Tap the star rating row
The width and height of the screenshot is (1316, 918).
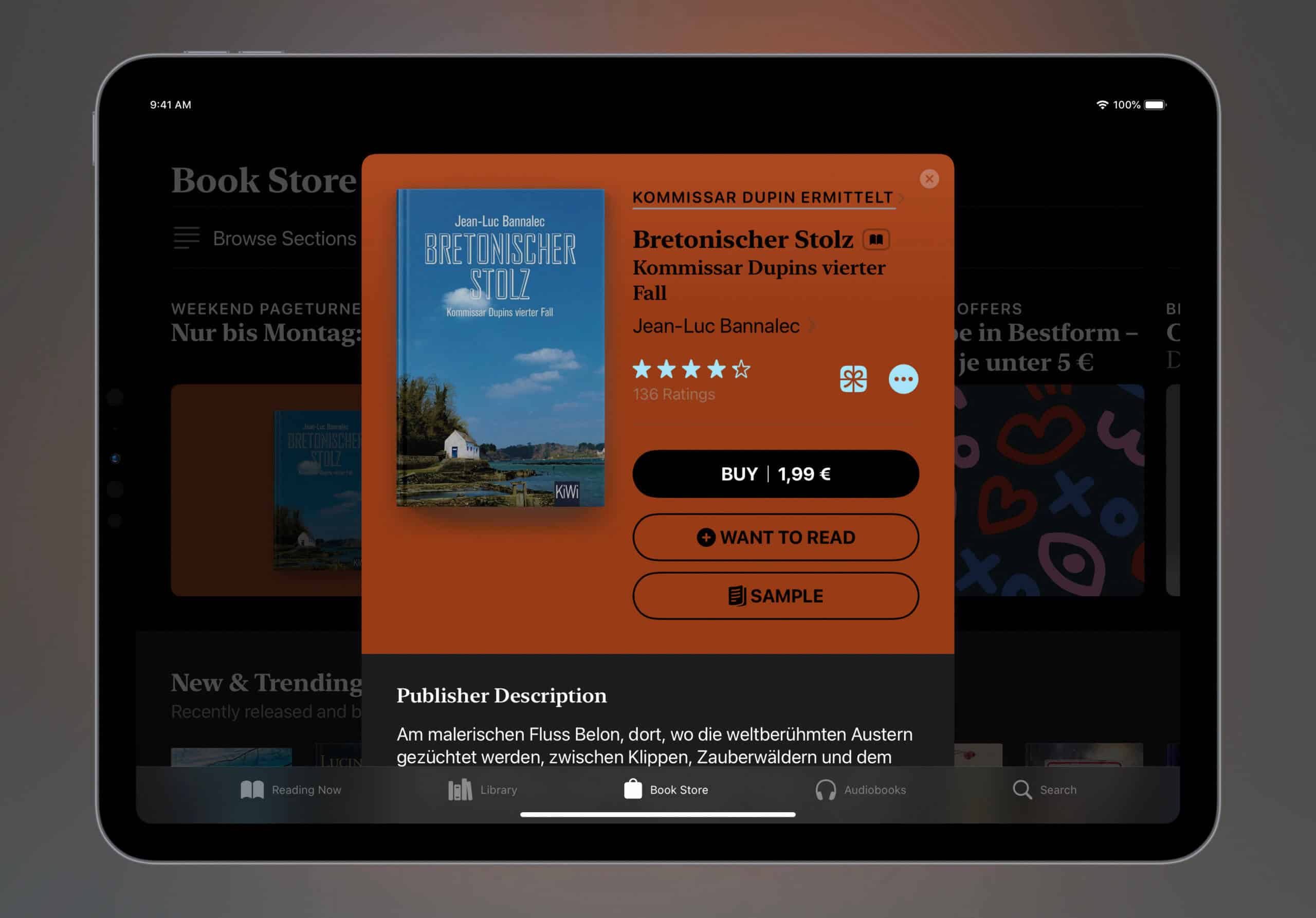[x=691, y=369]
